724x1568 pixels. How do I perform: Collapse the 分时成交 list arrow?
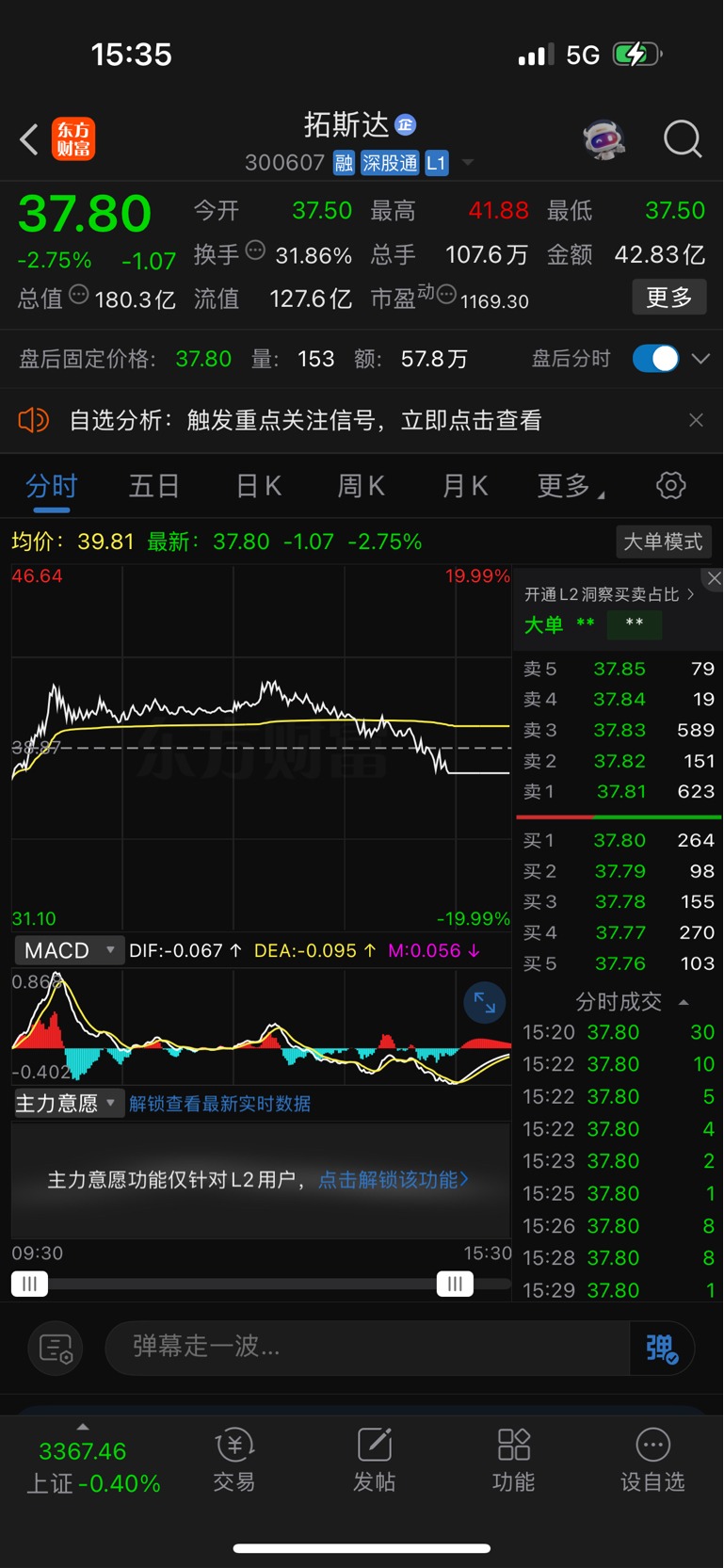point(684,1002)
